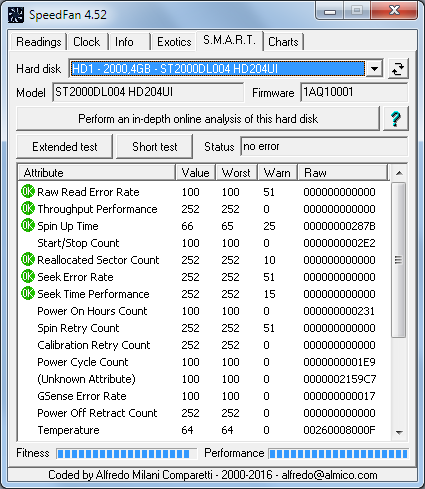425x489 pixels.
Task: Click the scrollbar down arrow
Action: (x=399, y=433)
